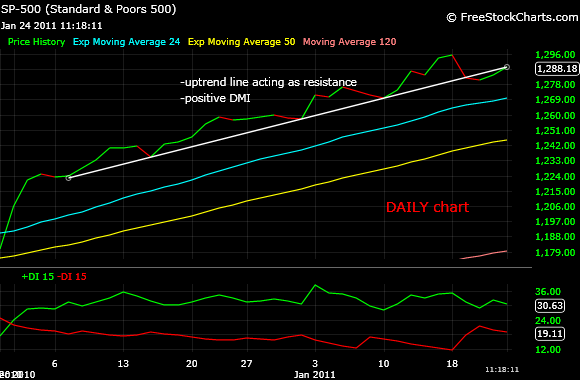Click the 1,224.00 price axis label

coord(555,176)
